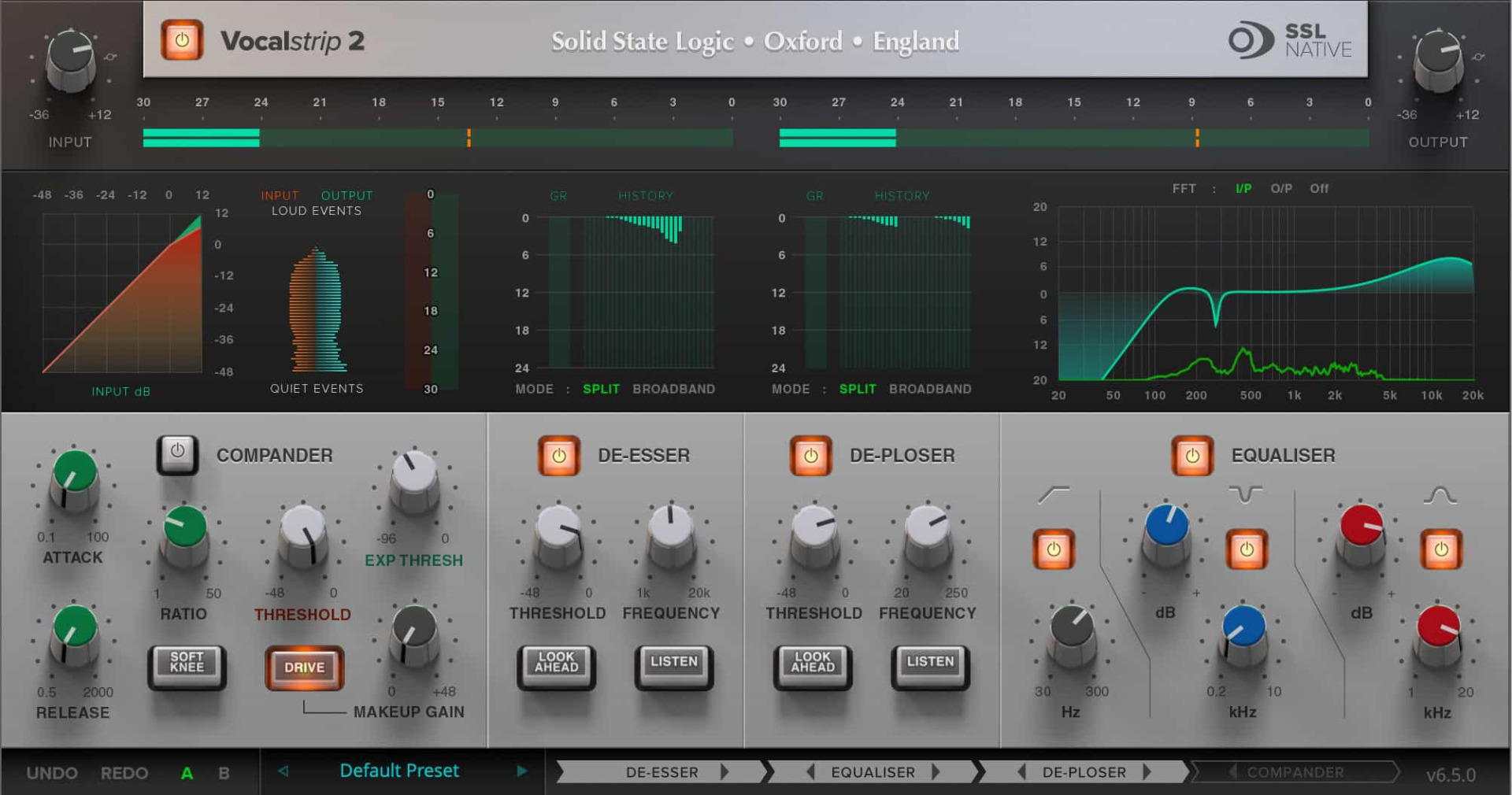Disable the De-Ploser power button
This screenshot has height=795, width=1512.
click(811, 455)
